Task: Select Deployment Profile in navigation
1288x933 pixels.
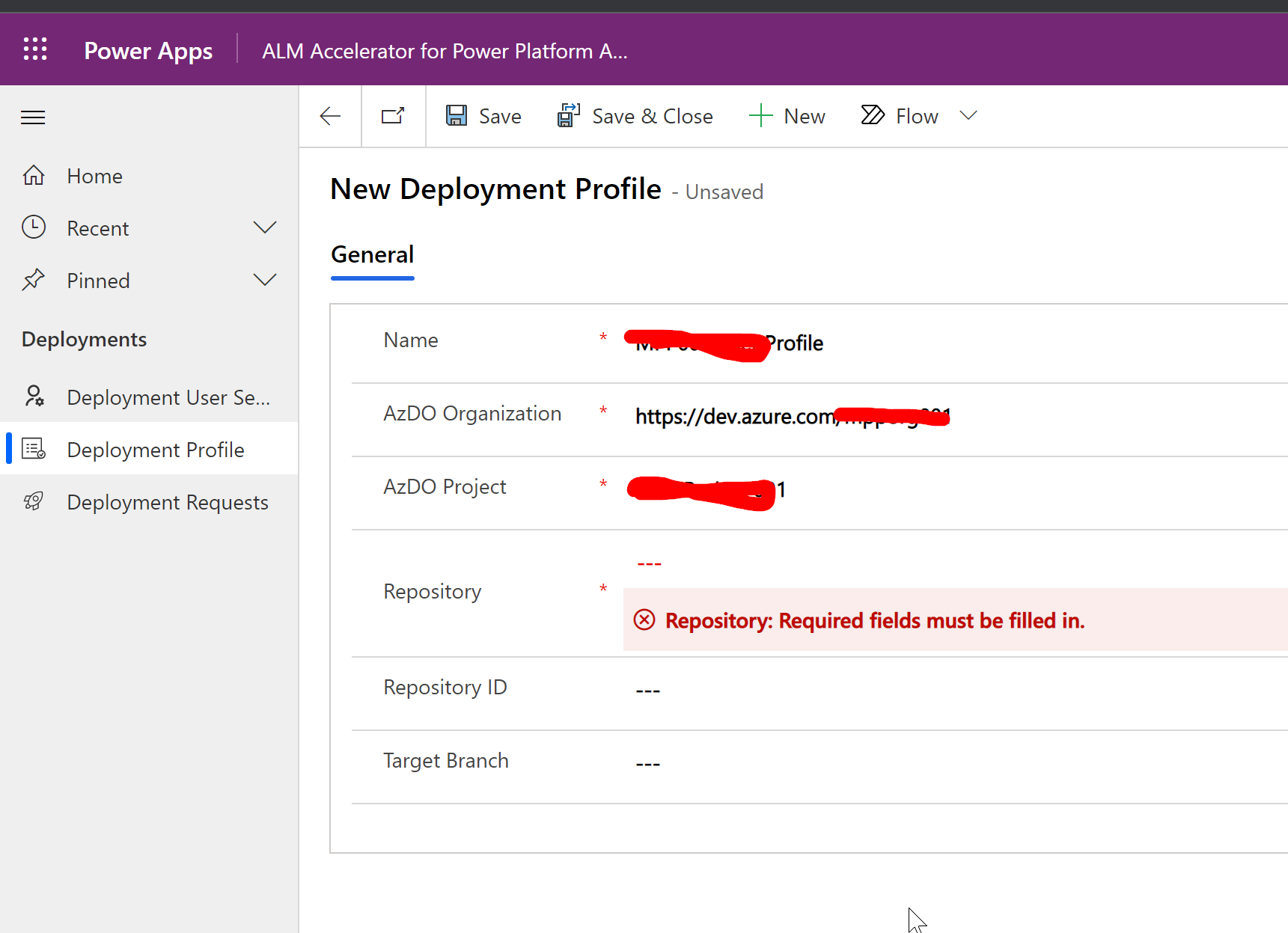Action: (x=155, y=449)
